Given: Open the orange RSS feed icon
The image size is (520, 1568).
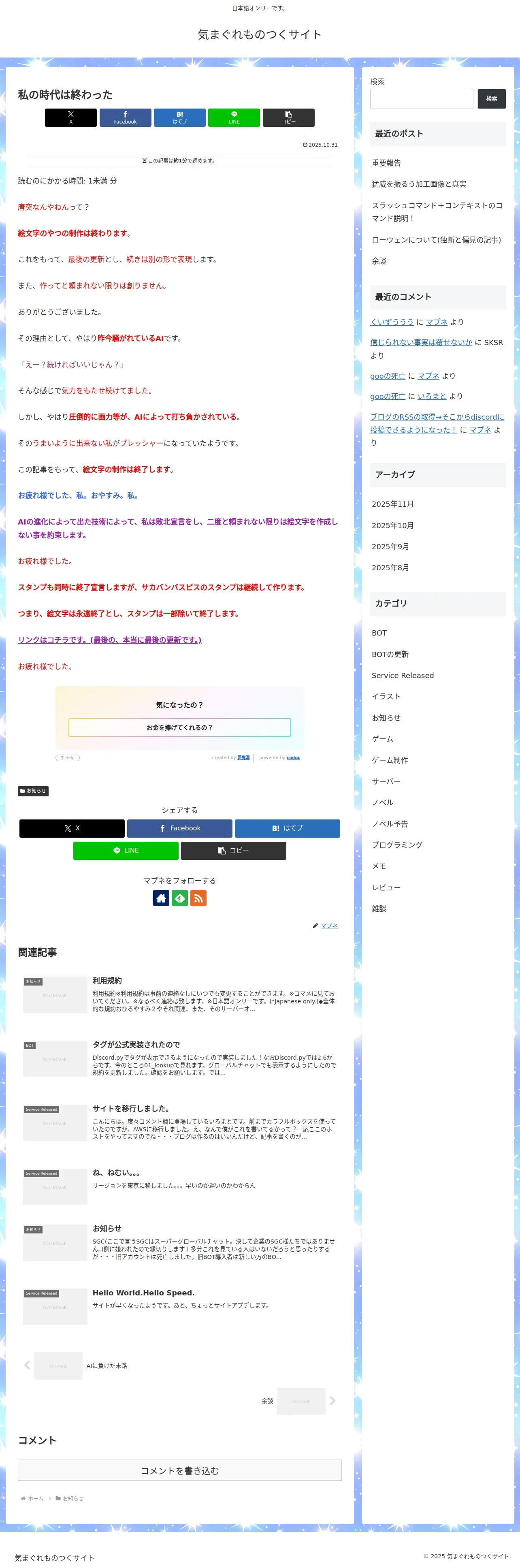Looking at the screenshot, I should 198,898.
